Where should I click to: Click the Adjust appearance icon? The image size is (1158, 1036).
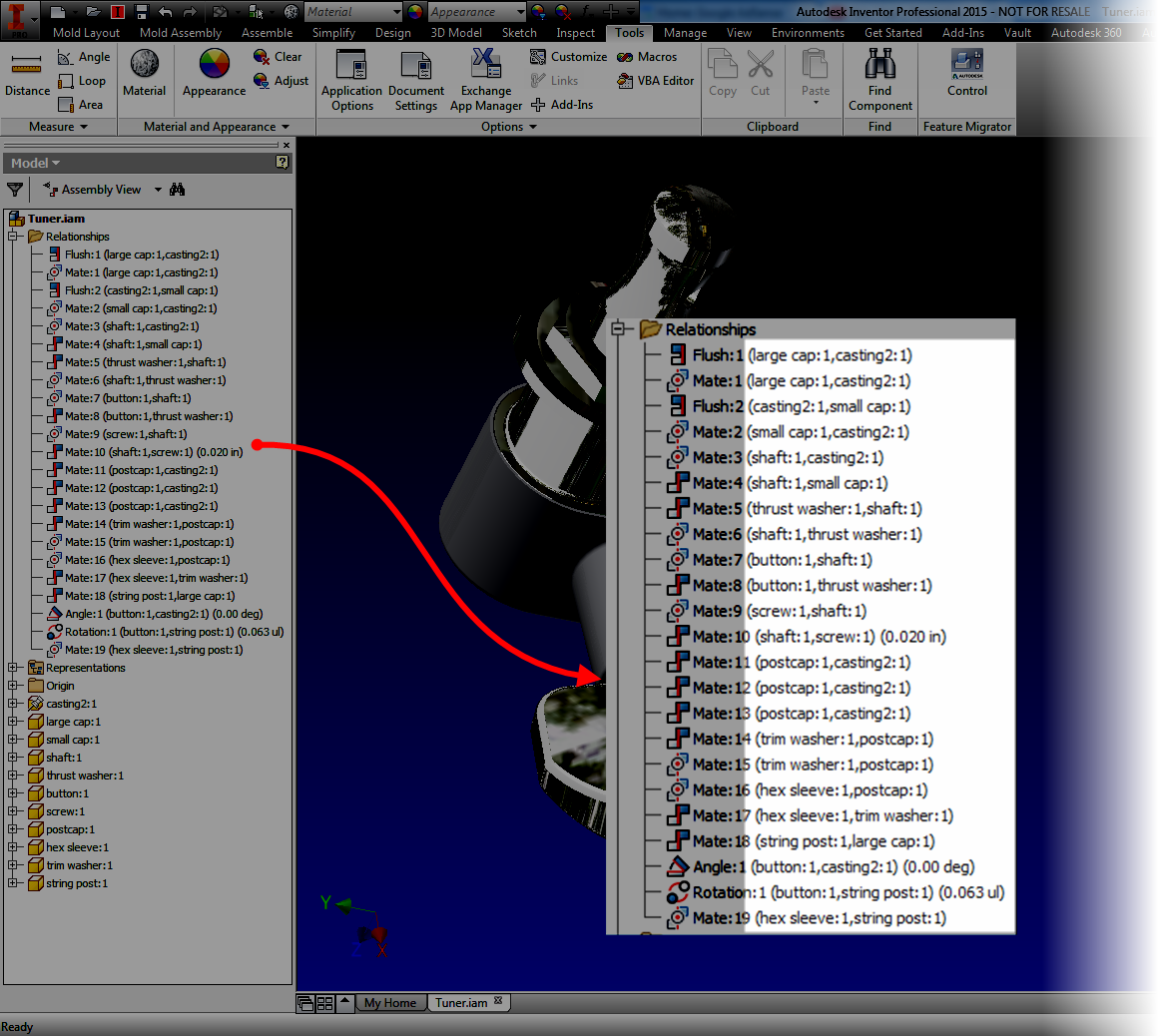click(262, 81)
